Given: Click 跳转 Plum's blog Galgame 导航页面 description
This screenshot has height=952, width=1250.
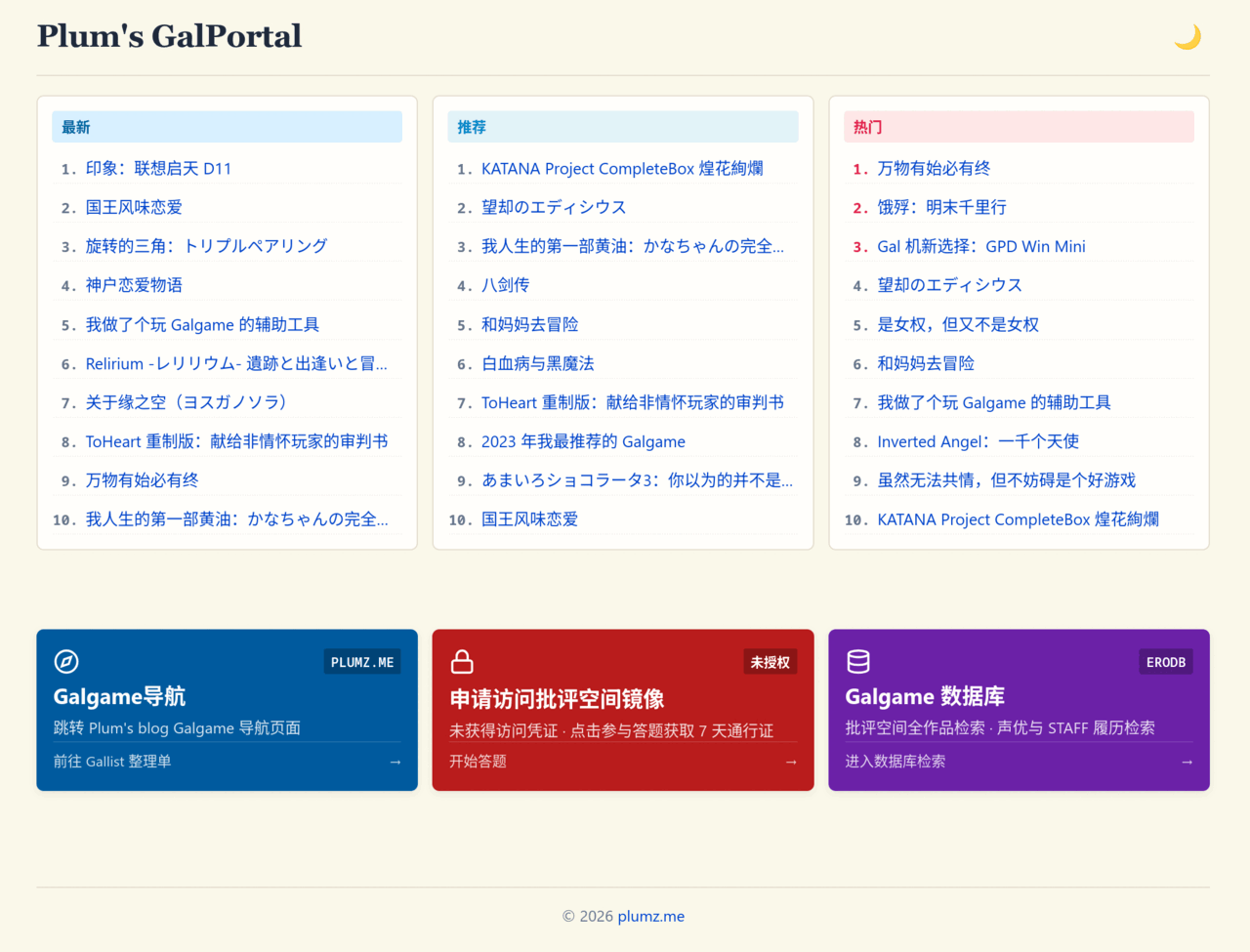Looking at the screenshot, I should coord(177,727).
